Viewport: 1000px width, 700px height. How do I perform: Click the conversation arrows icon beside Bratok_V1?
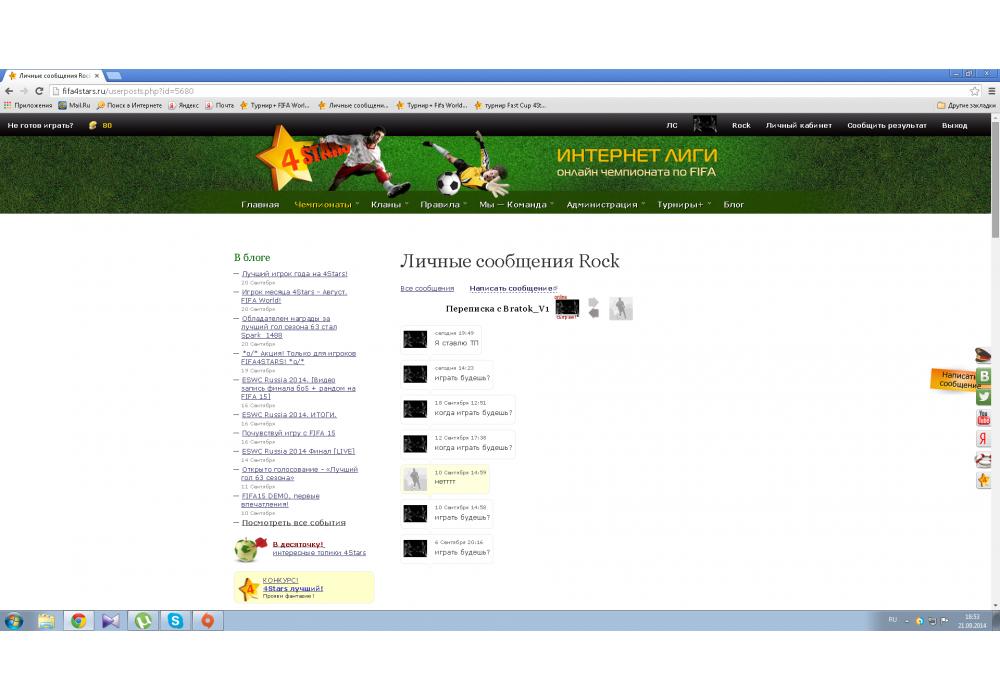coord(594,308)
